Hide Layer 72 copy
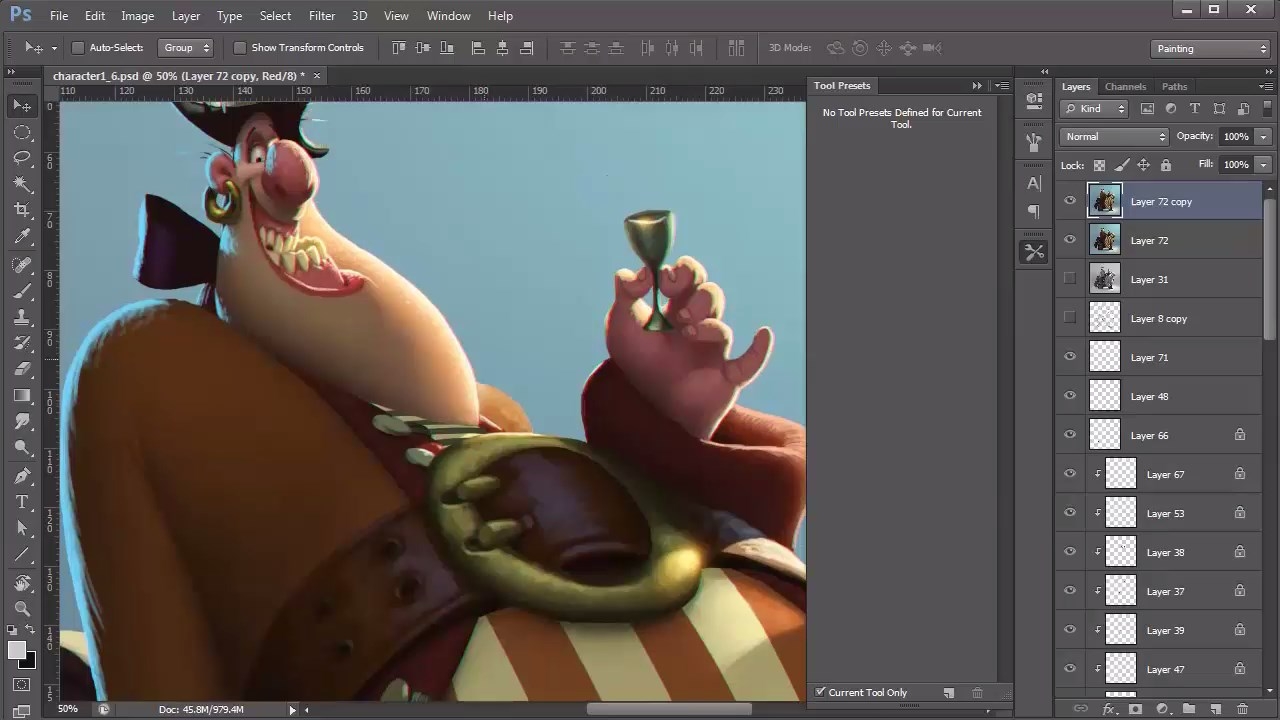The width and height of the screenshot is (1280, 720). 1070,201
